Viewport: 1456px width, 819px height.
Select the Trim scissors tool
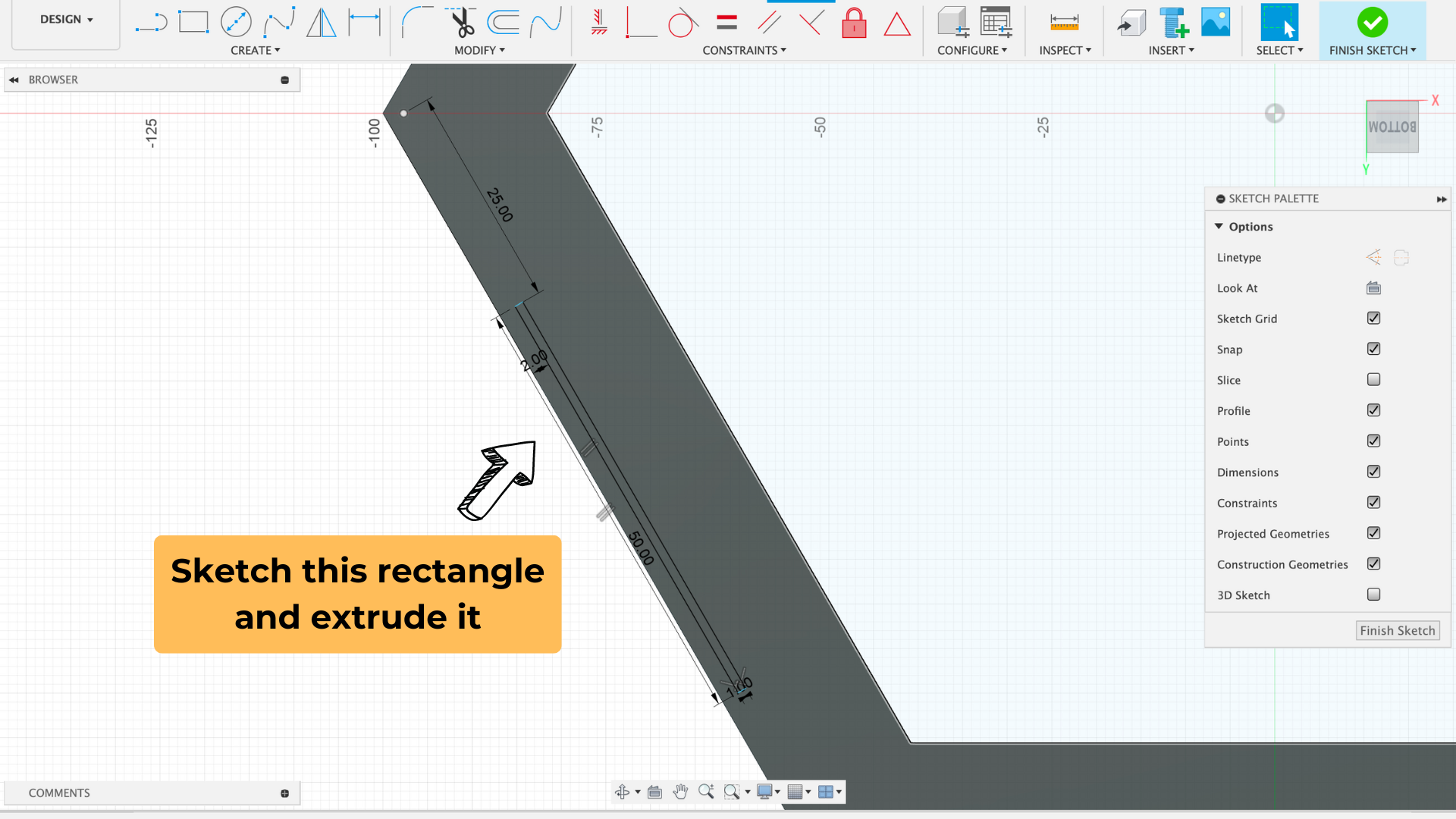point(461,23)
